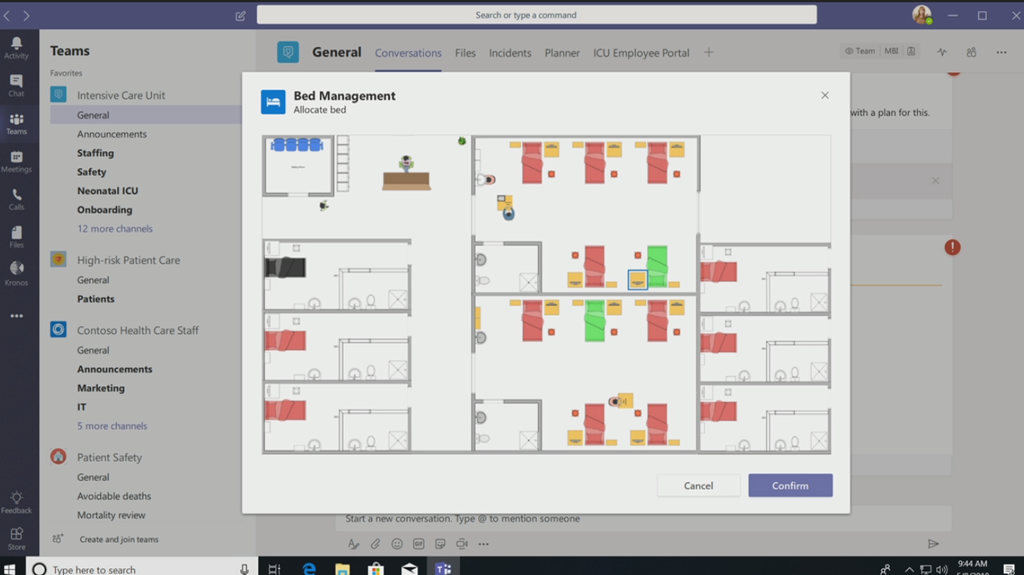
Task: Click the search or command box
Action: click(537, 15)
